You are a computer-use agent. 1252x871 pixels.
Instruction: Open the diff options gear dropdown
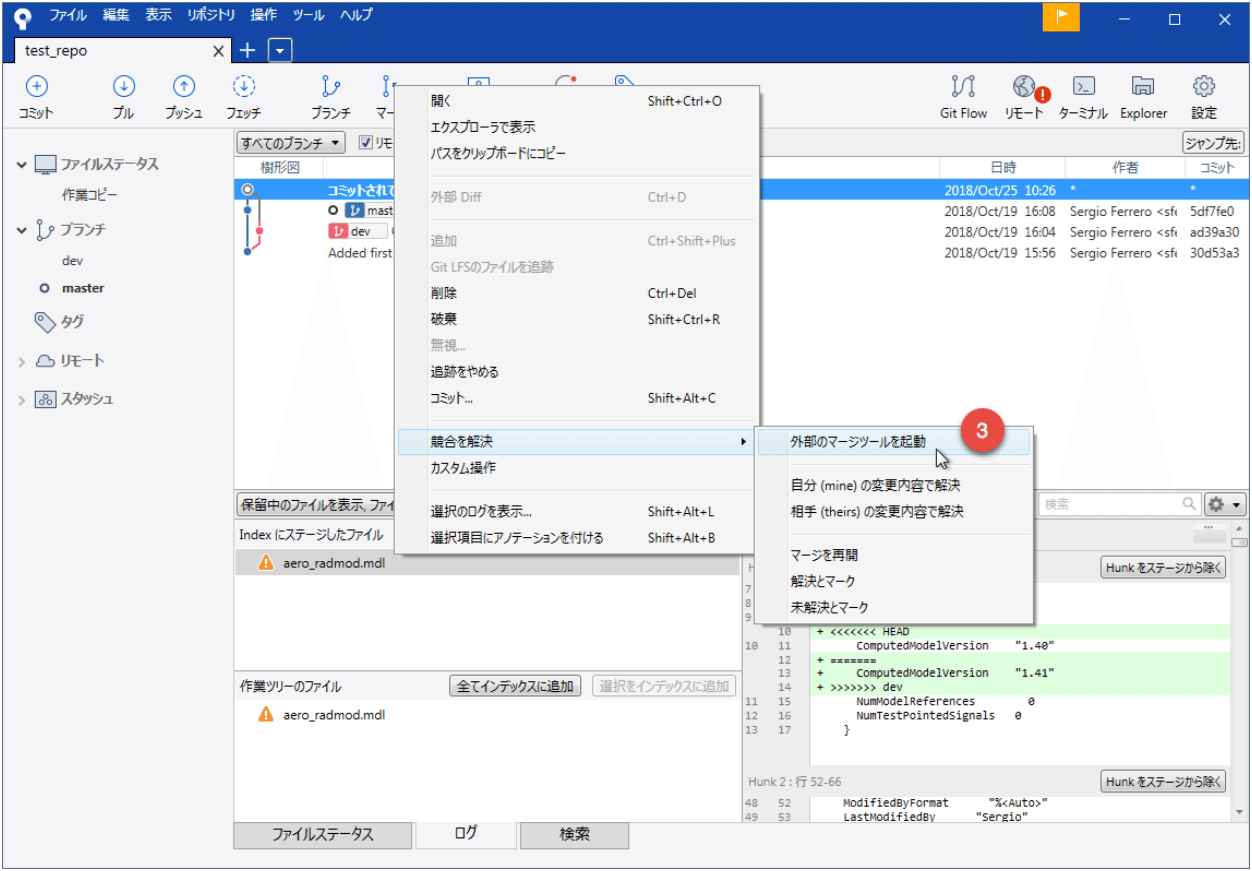tap(1225, 505)
